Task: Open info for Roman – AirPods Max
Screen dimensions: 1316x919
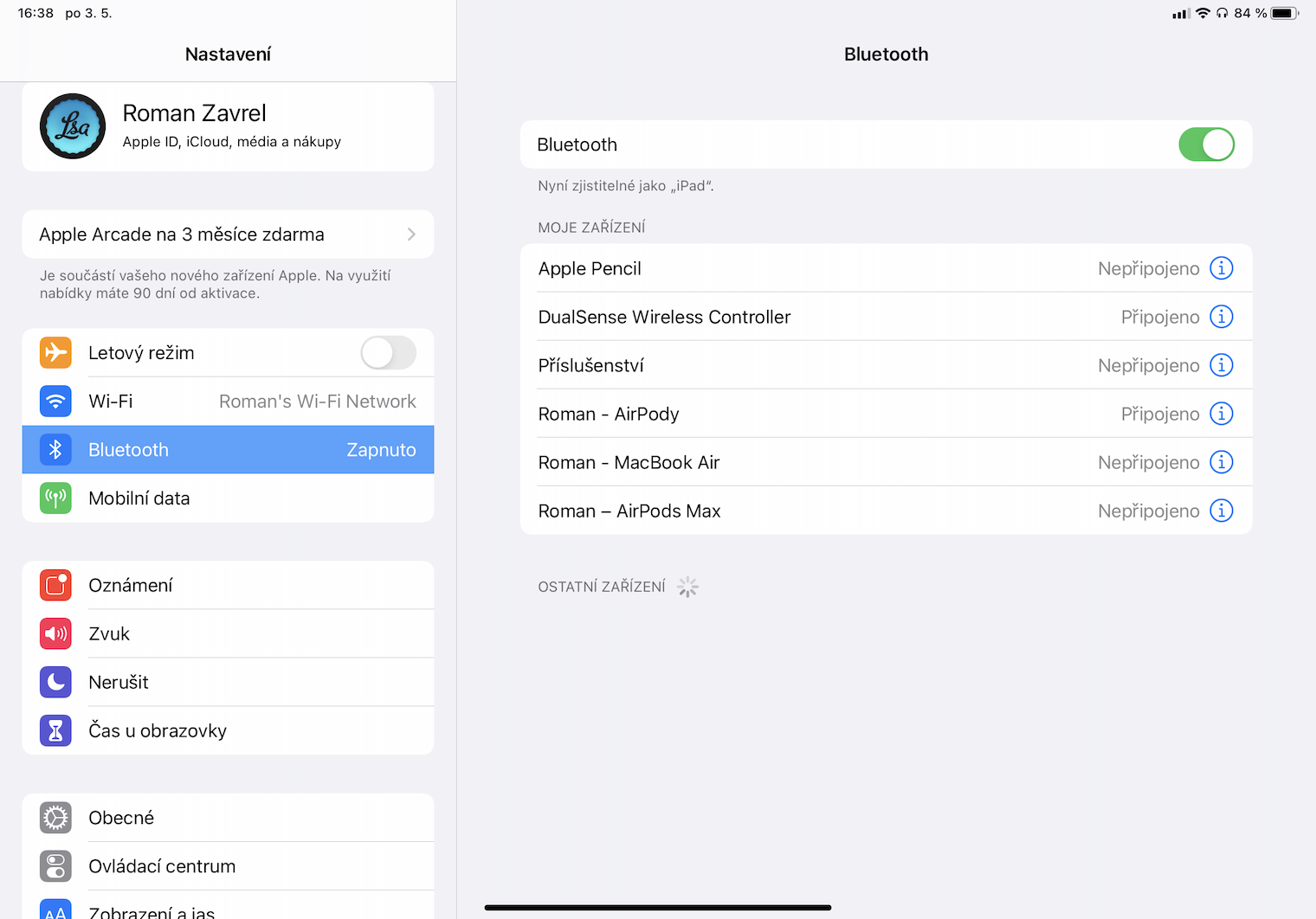Action: (x=1221, y=511)
